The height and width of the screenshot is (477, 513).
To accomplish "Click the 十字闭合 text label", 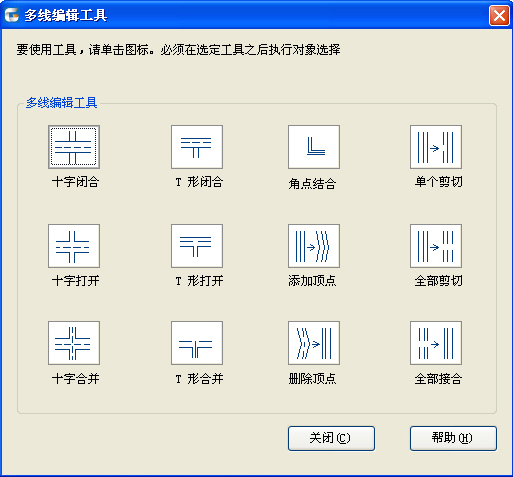I will (x=76, y=182).
